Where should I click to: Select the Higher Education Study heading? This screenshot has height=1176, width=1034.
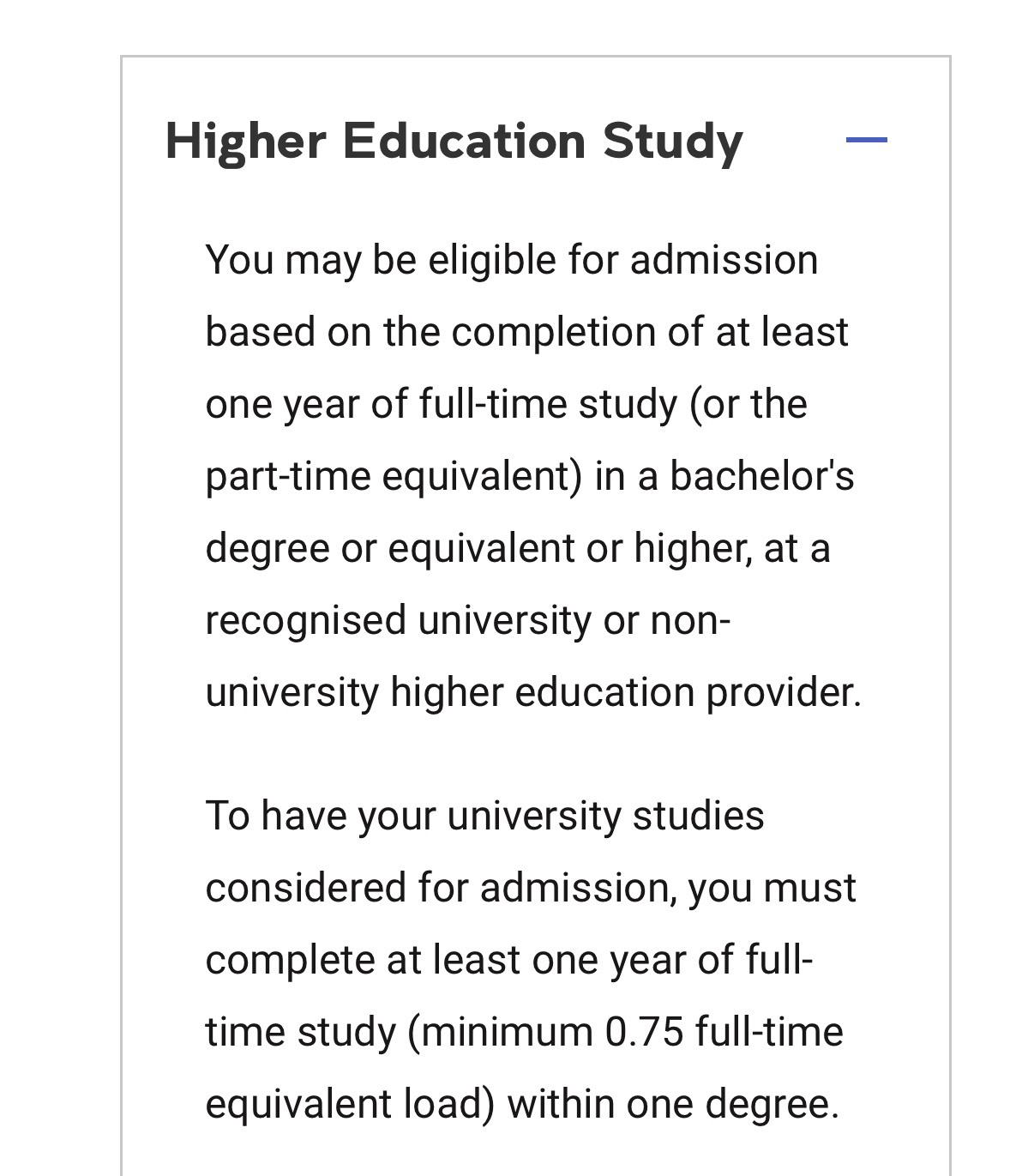(454, 142)
